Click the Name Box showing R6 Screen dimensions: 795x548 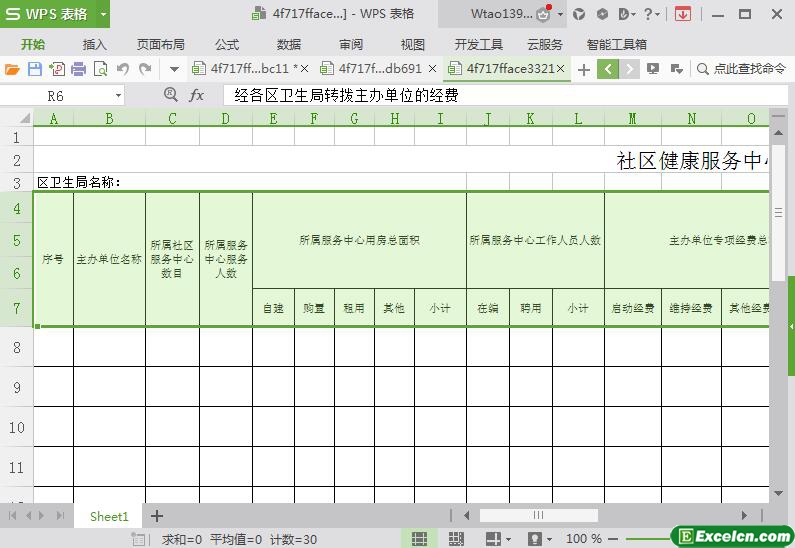click(56, 96)
